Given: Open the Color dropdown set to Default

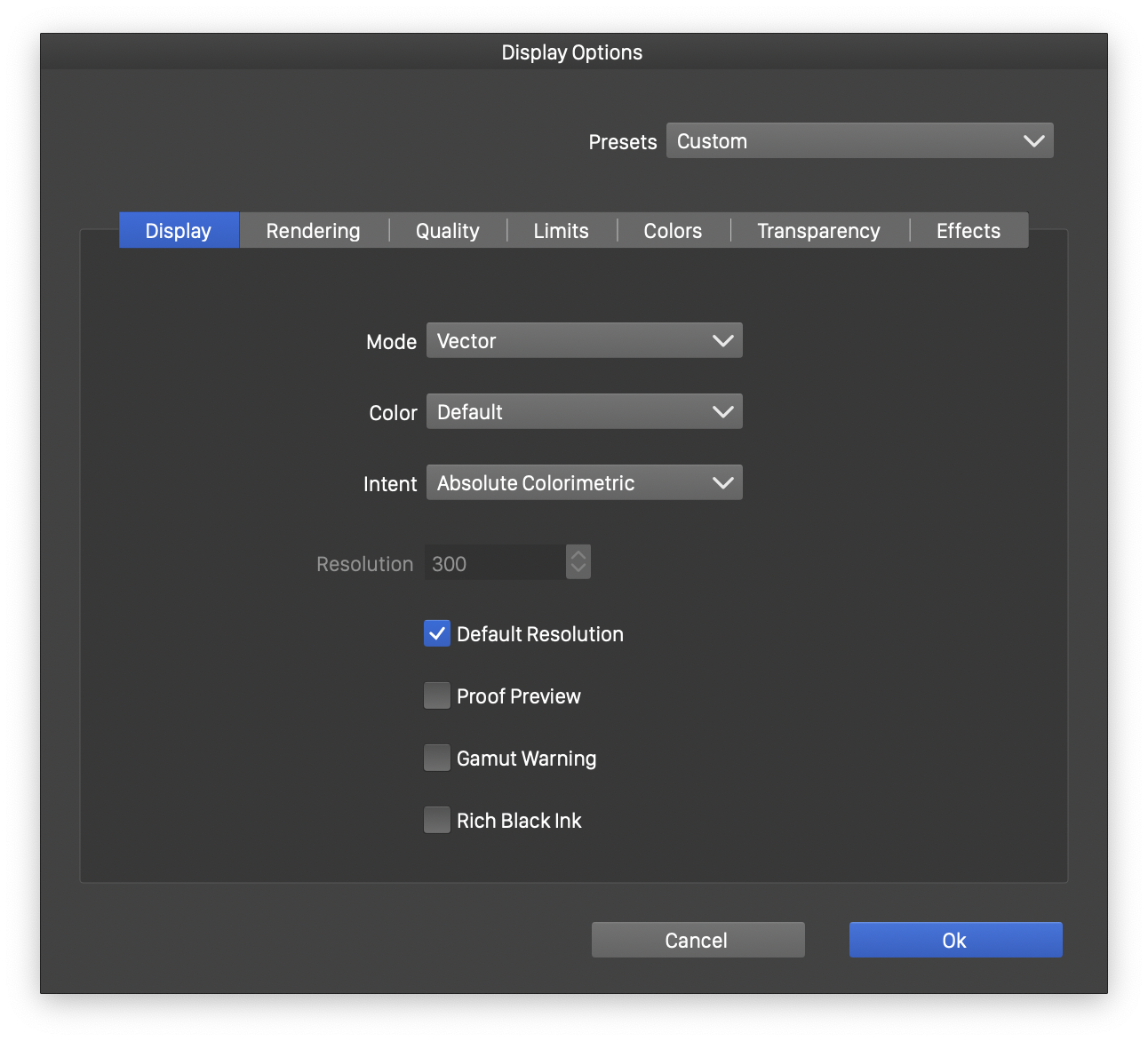Looking at the screenshot, I should 584,412.
